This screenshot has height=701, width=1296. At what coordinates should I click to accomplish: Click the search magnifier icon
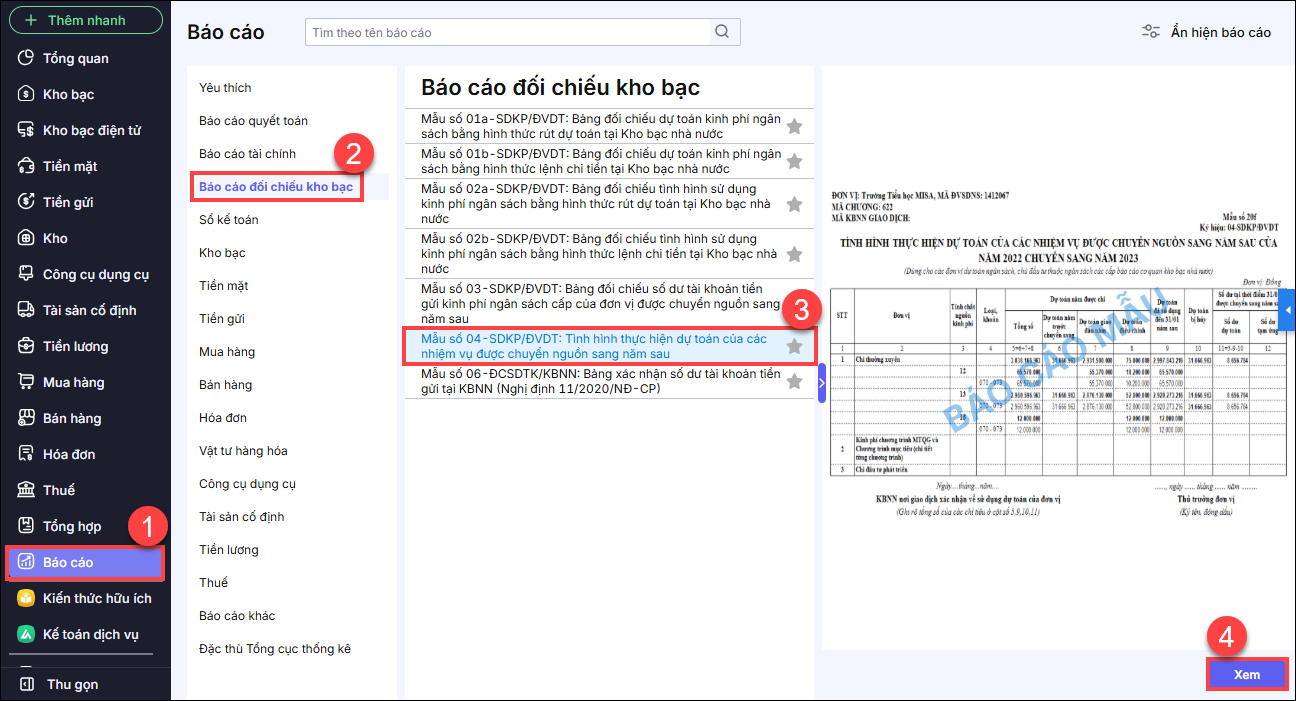tap(722, 32)
